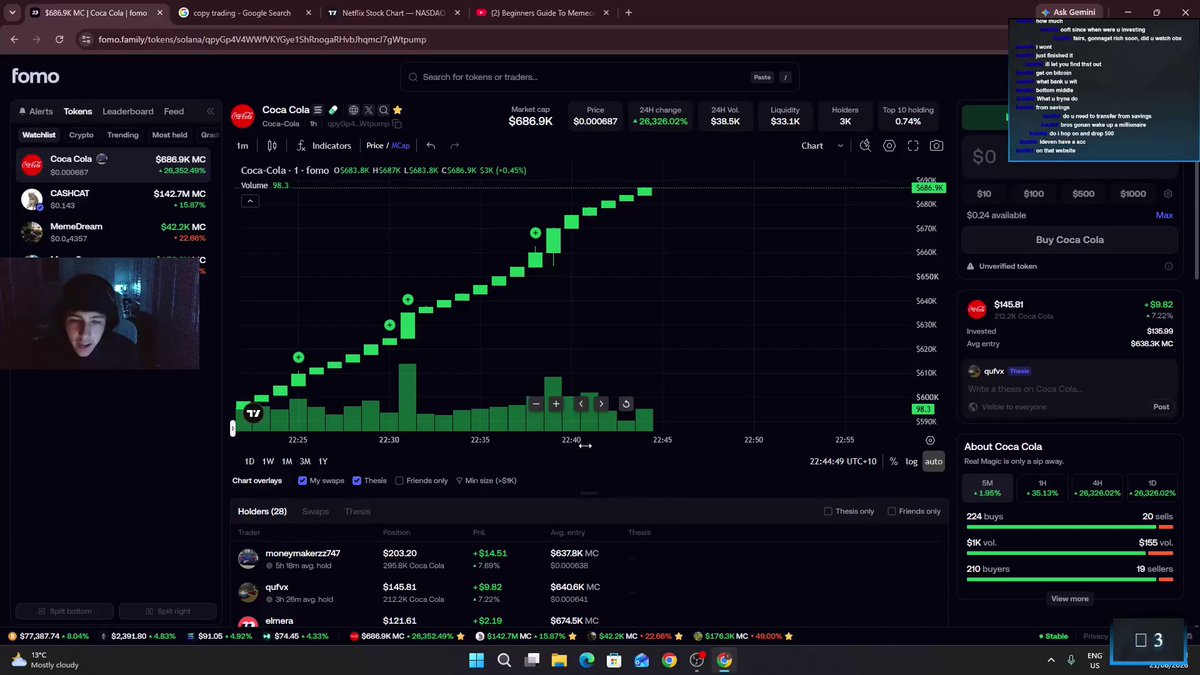
Task: Reset the chart view
Action: [x=626, y=404]
